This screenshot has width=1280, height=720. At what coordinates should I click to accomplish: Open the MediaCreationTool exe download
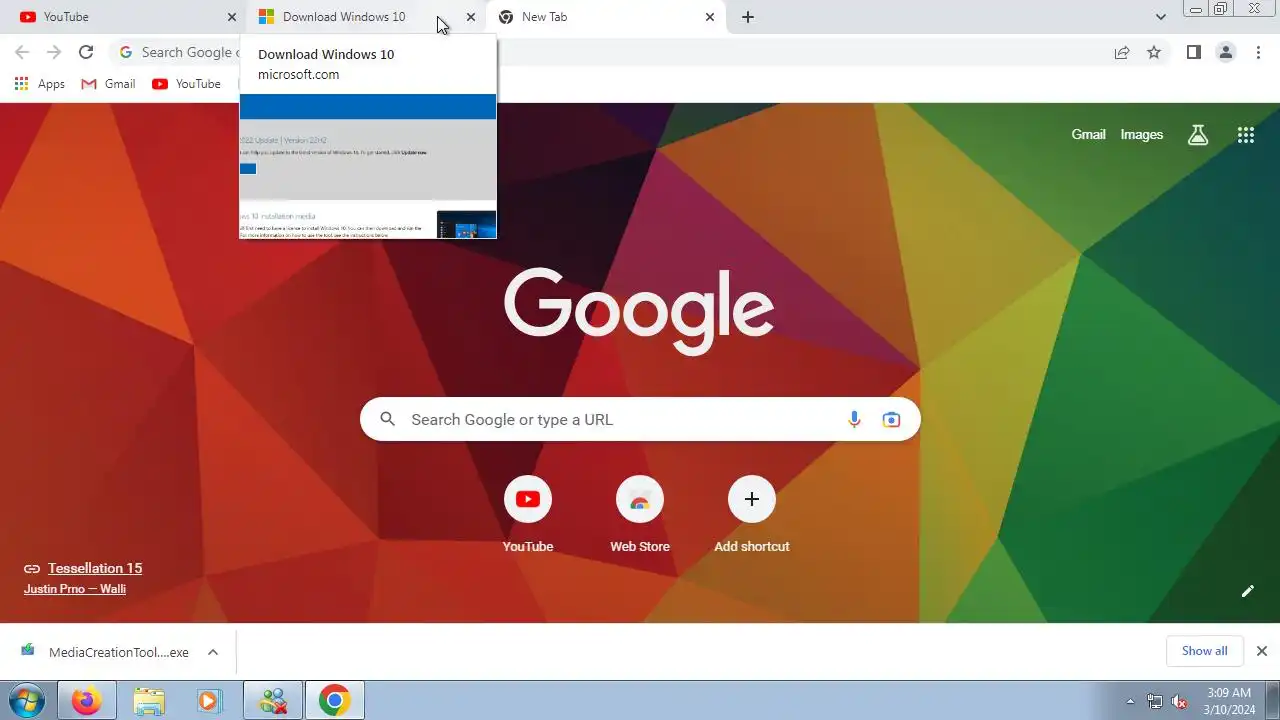(106, 652)
